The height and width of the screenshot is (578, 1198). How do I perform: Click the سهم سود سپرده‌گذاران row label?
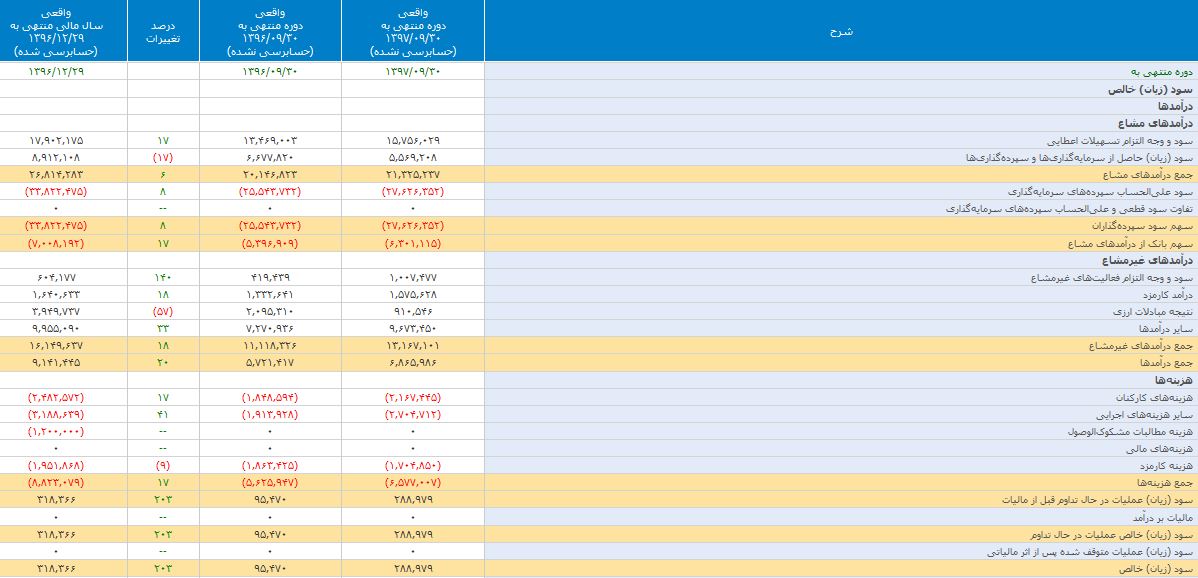(x=1134, y=226)
